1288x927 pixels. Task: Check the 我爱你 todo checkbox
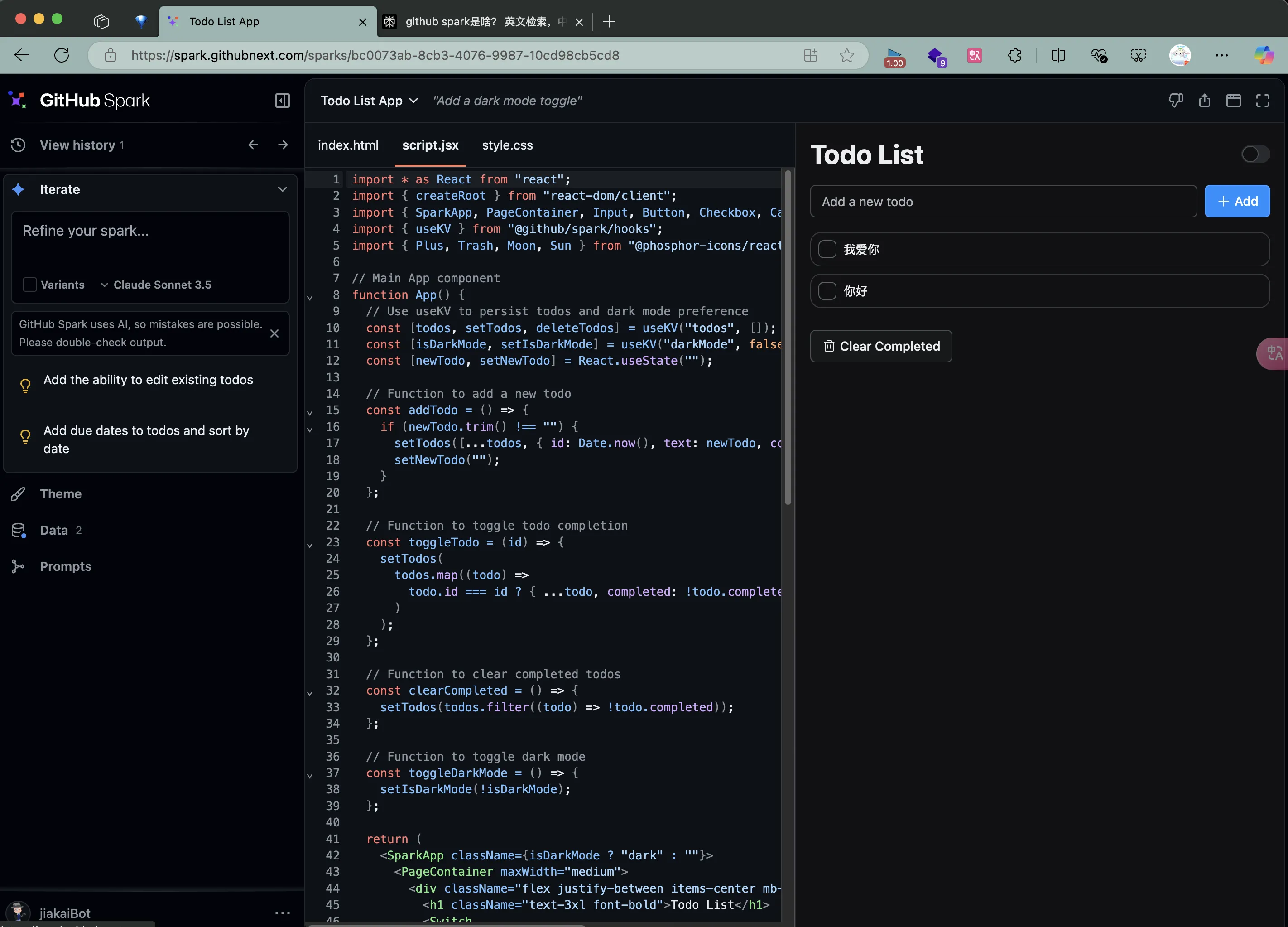tap(827, 249)
